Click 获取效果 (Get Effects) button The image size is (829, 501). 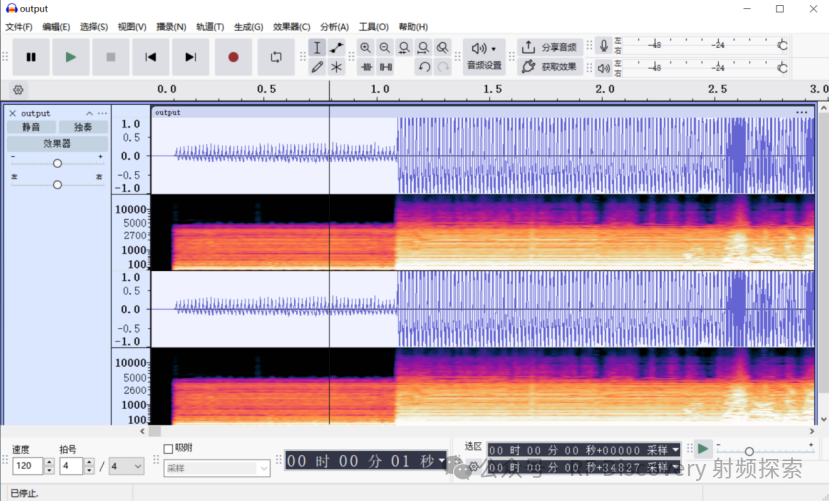click(x=549, y=67)
